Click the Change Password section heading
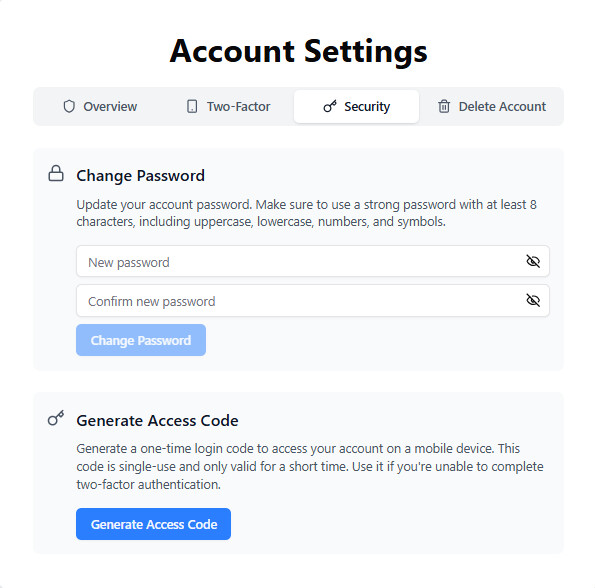This screenshot has height=588, width=595. tap(140, 176)
